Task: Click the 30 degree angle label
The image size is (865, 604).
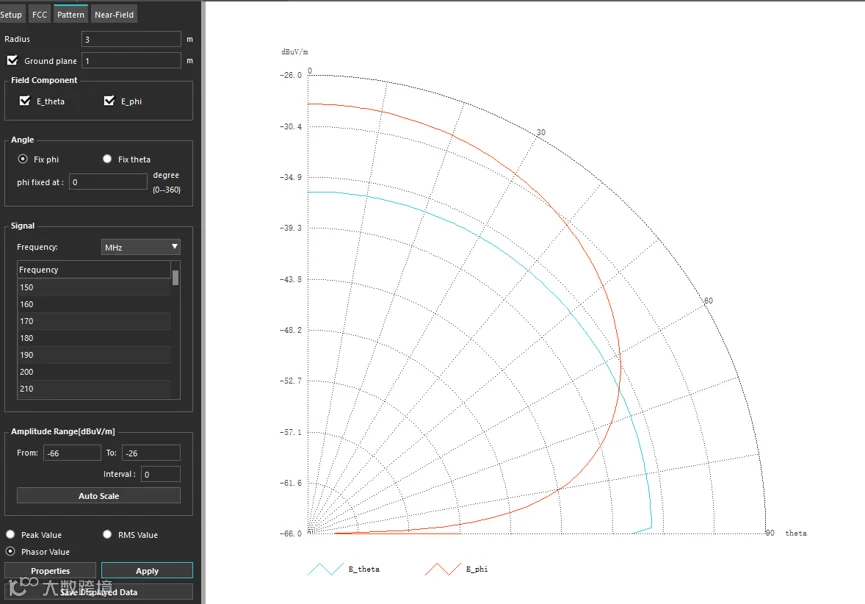Action: pyautogui.click(x=541, y=132)
